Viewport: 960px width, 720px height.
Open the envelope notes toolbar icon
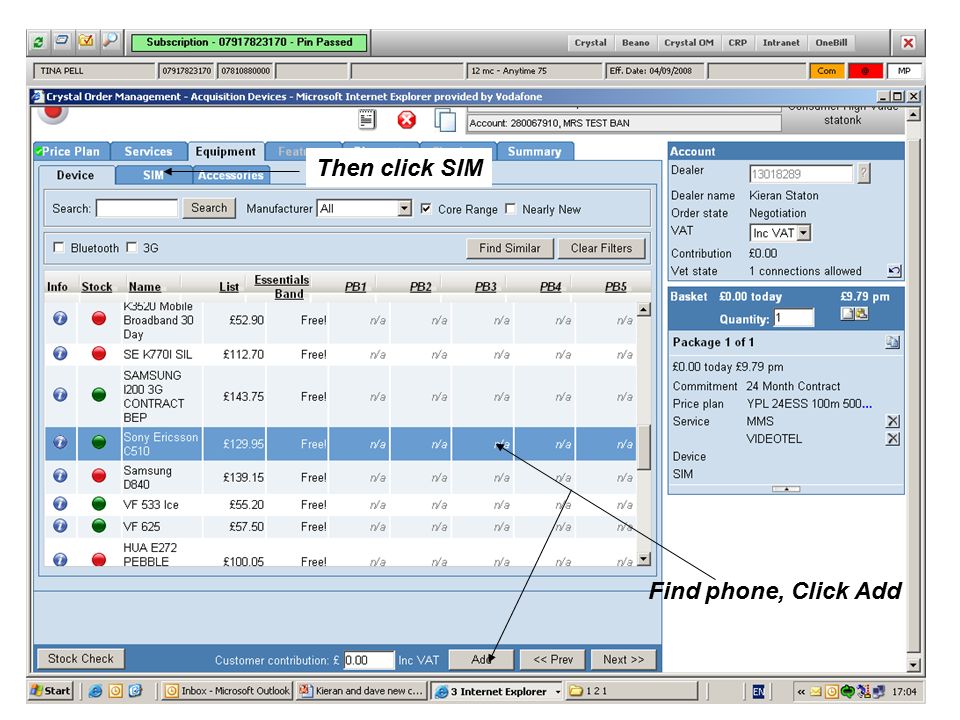click(86, 42)
